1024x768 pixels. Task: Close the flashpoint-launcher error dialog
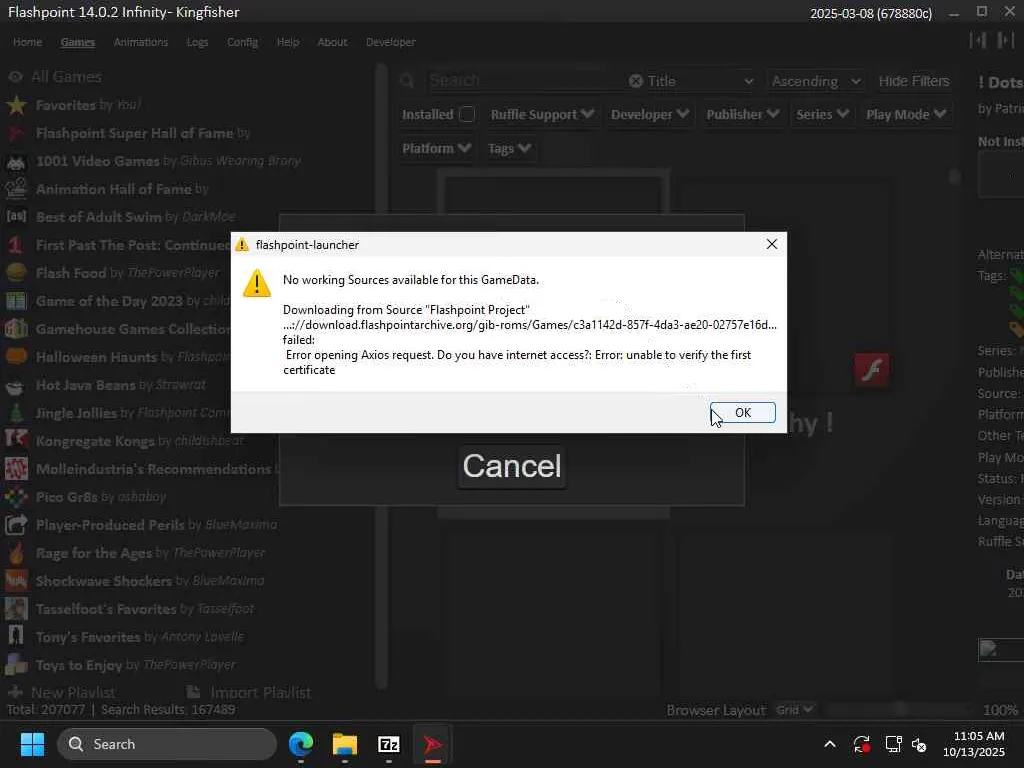coord(771,244)
